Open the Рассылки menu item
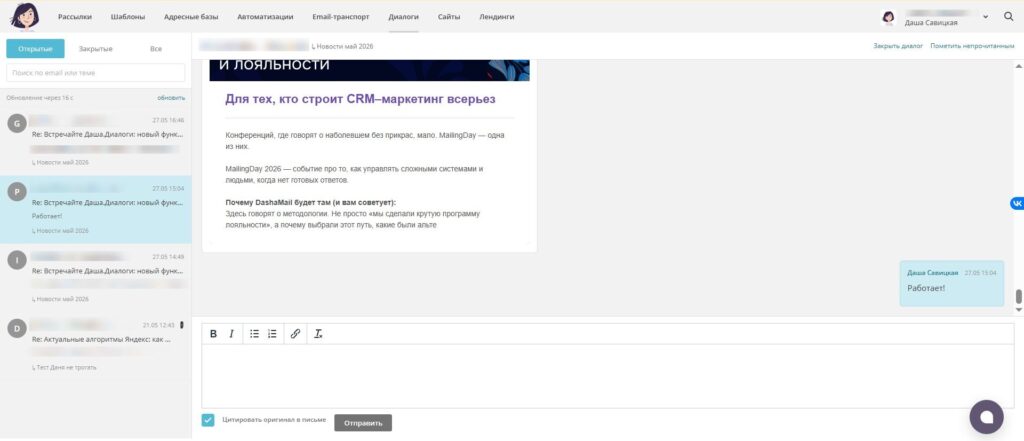 tap(75, 17)
